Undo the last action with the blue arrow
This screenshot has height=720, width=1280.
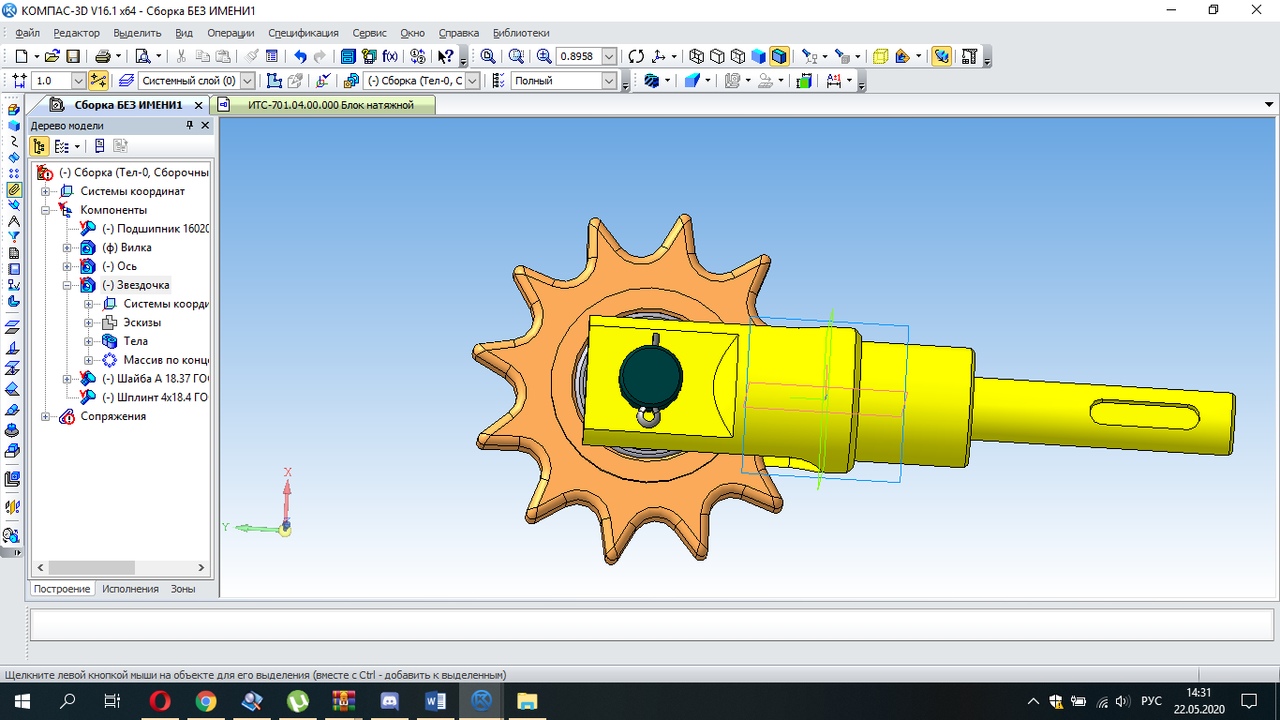tap(300, 57)
